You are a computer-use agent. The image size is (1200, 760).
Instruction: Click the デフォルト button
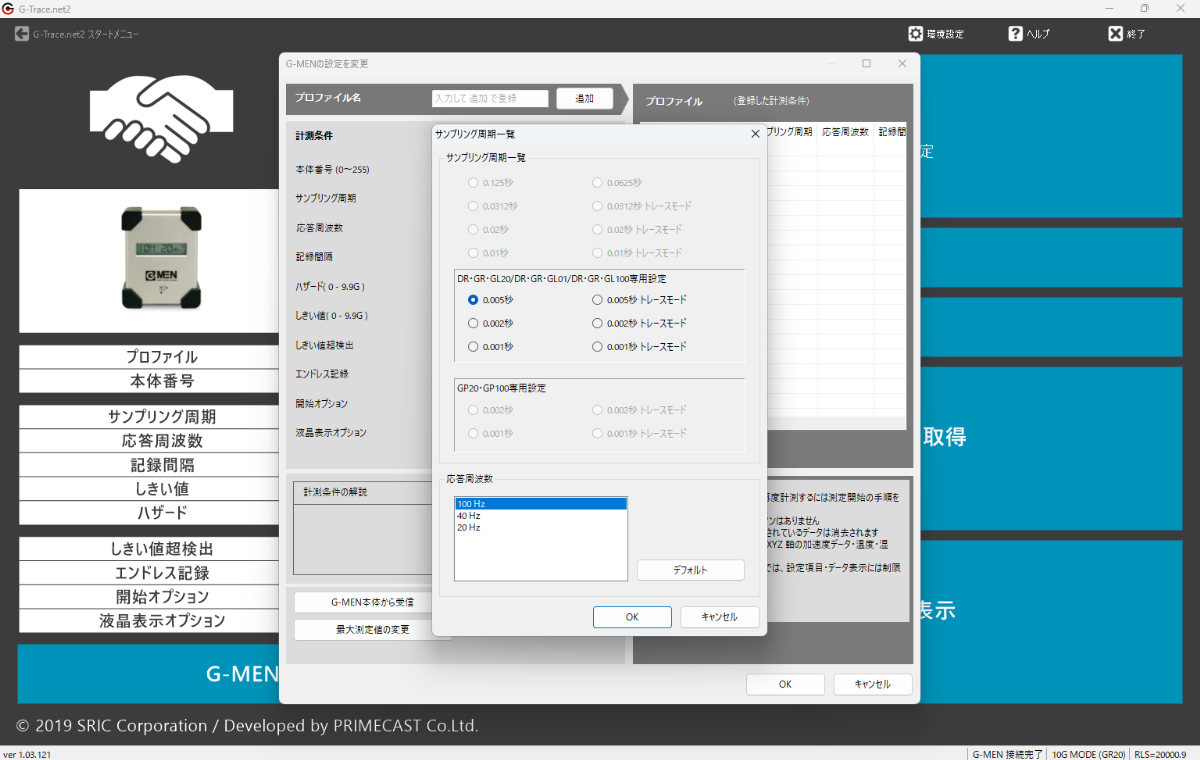pos(691,570)
